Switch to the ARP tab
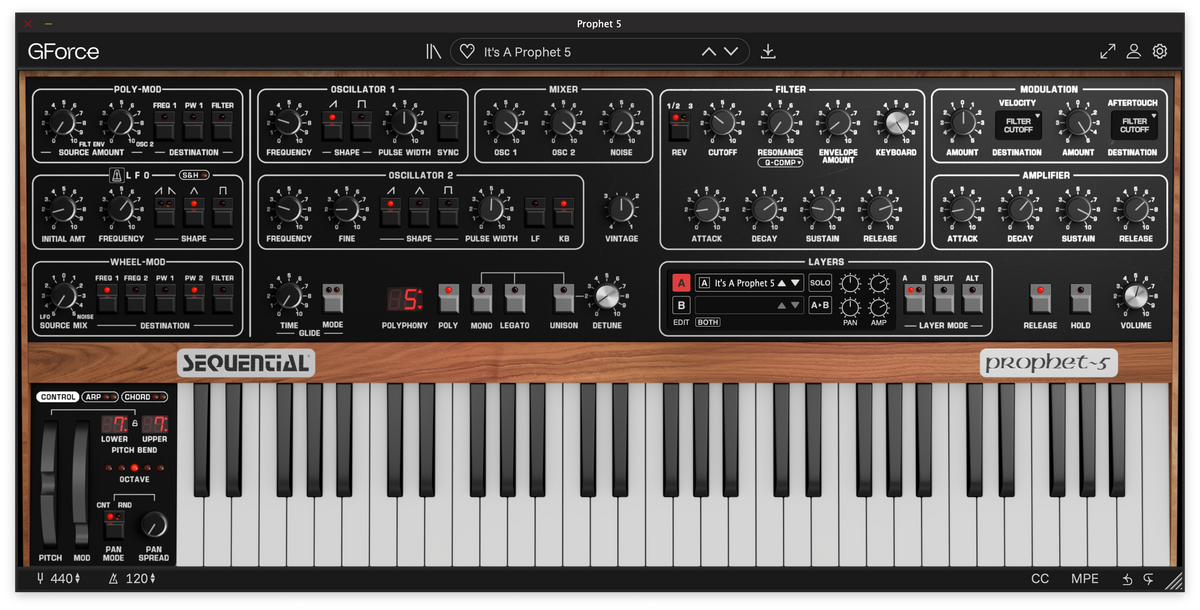The height and width of the screenshot is (610, 1200). (98, 397)
